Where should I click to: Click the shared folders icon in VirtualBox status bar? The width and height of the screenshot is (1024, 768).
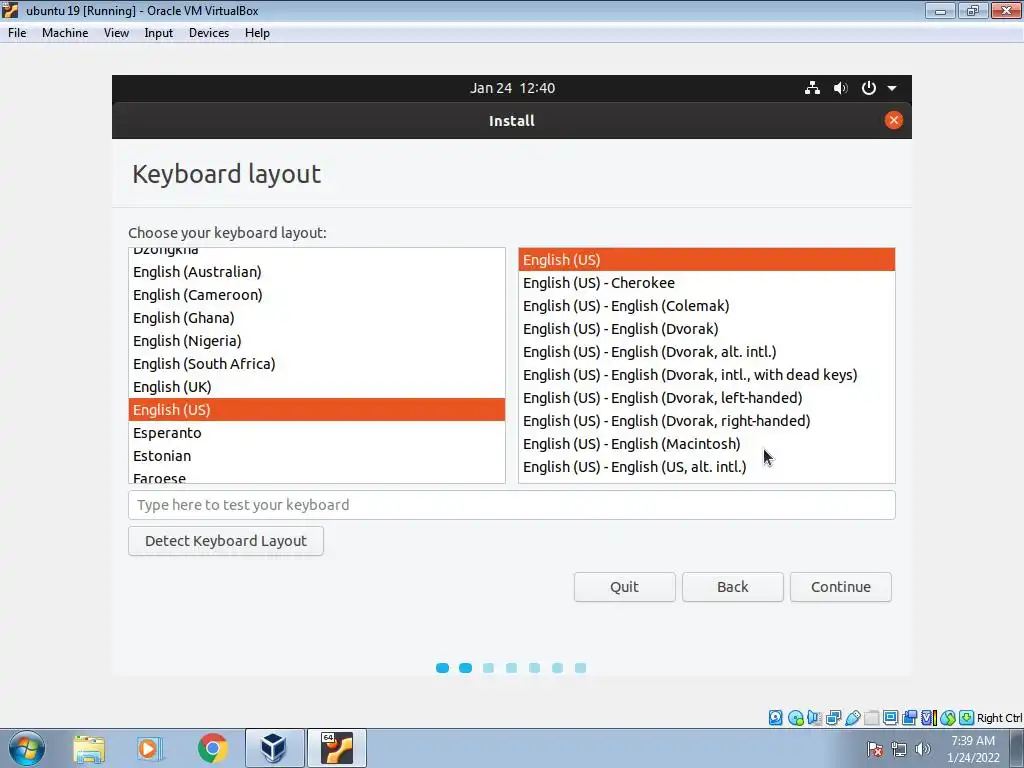click(x=871, y=718)
